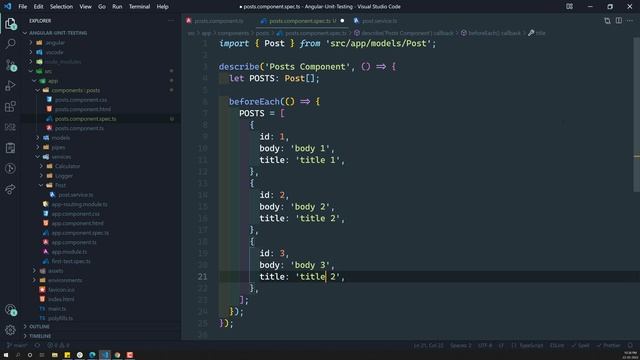Click the Ln 21 cursor position status item
The height and width of the screenshot is (360, 640).
pyautogui.click(x=429, y=345)
